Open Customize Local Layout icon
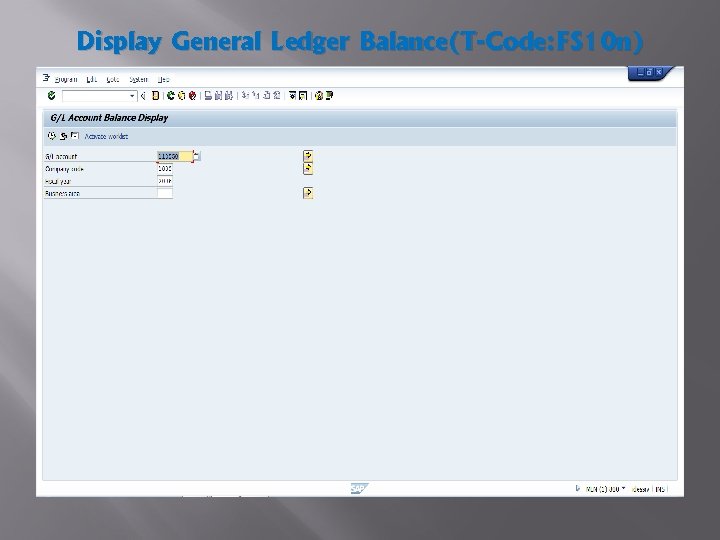This screenshot has width=720, height=540. pyautogui.click(x=329, y=96)
